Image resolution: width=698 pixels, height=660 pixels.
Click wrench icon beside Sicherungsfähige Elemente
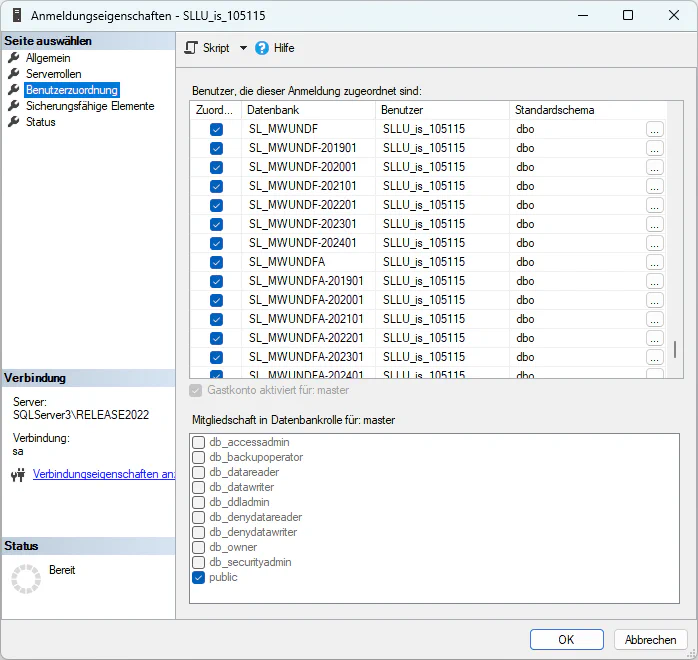[x=14, y=106]
